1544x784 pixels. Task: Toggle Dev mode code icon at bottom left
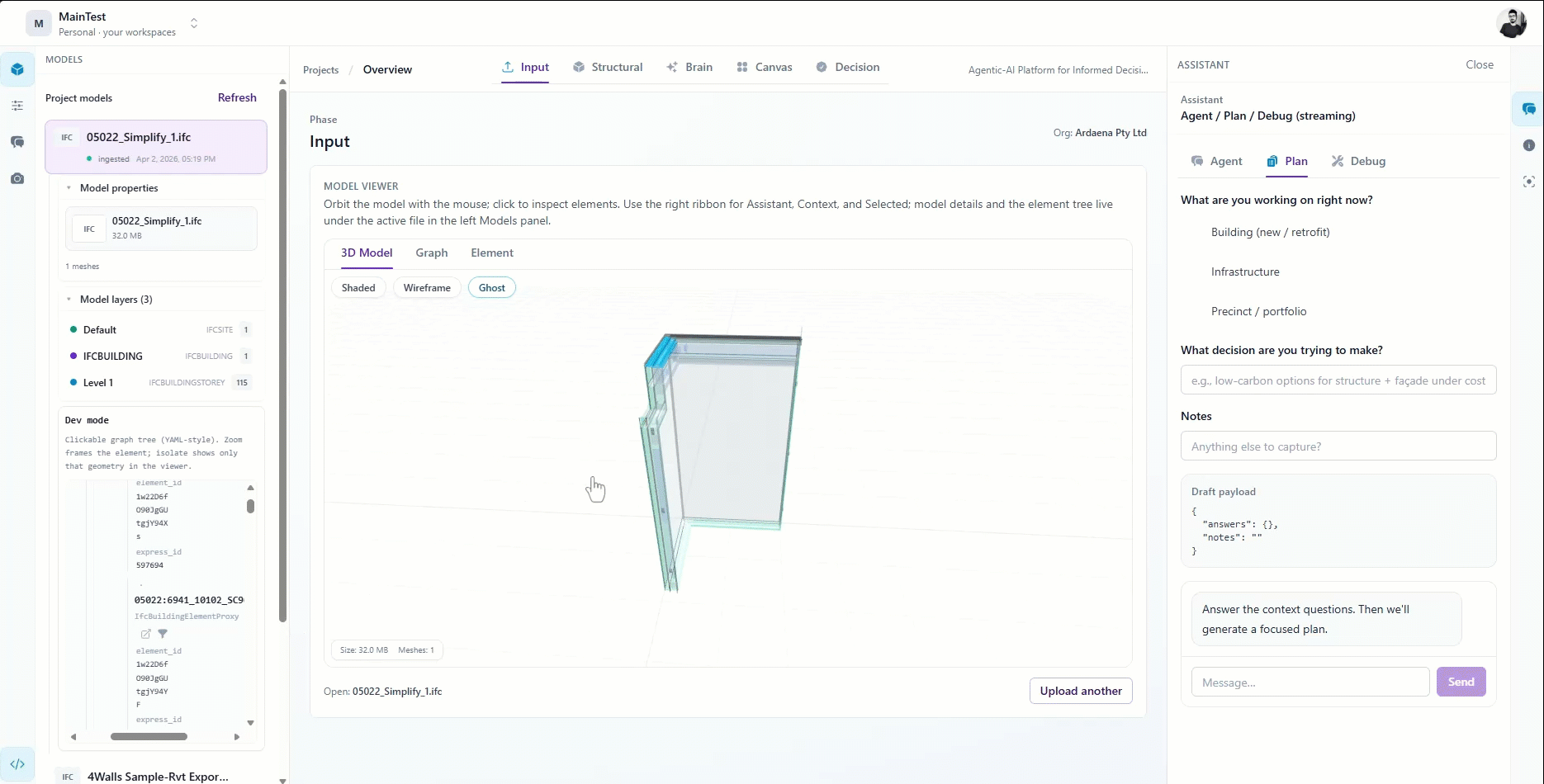point(17,764)
